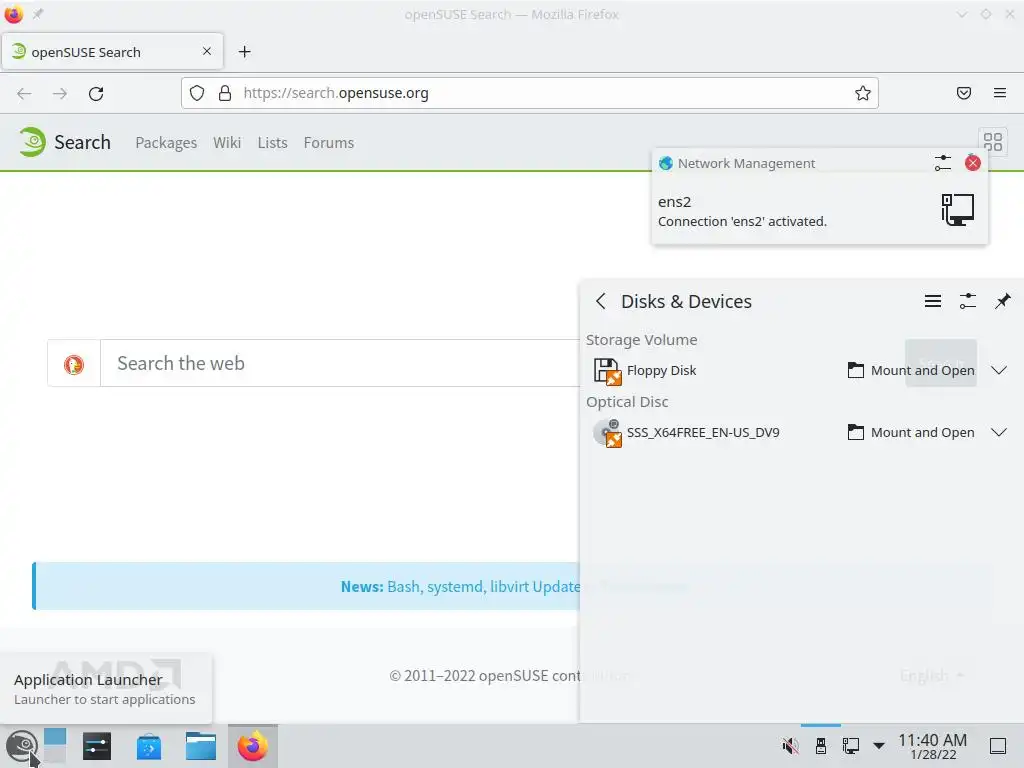Screen dimensions: 1024x768
Task: Save page to Pocket
Action: 964,93
